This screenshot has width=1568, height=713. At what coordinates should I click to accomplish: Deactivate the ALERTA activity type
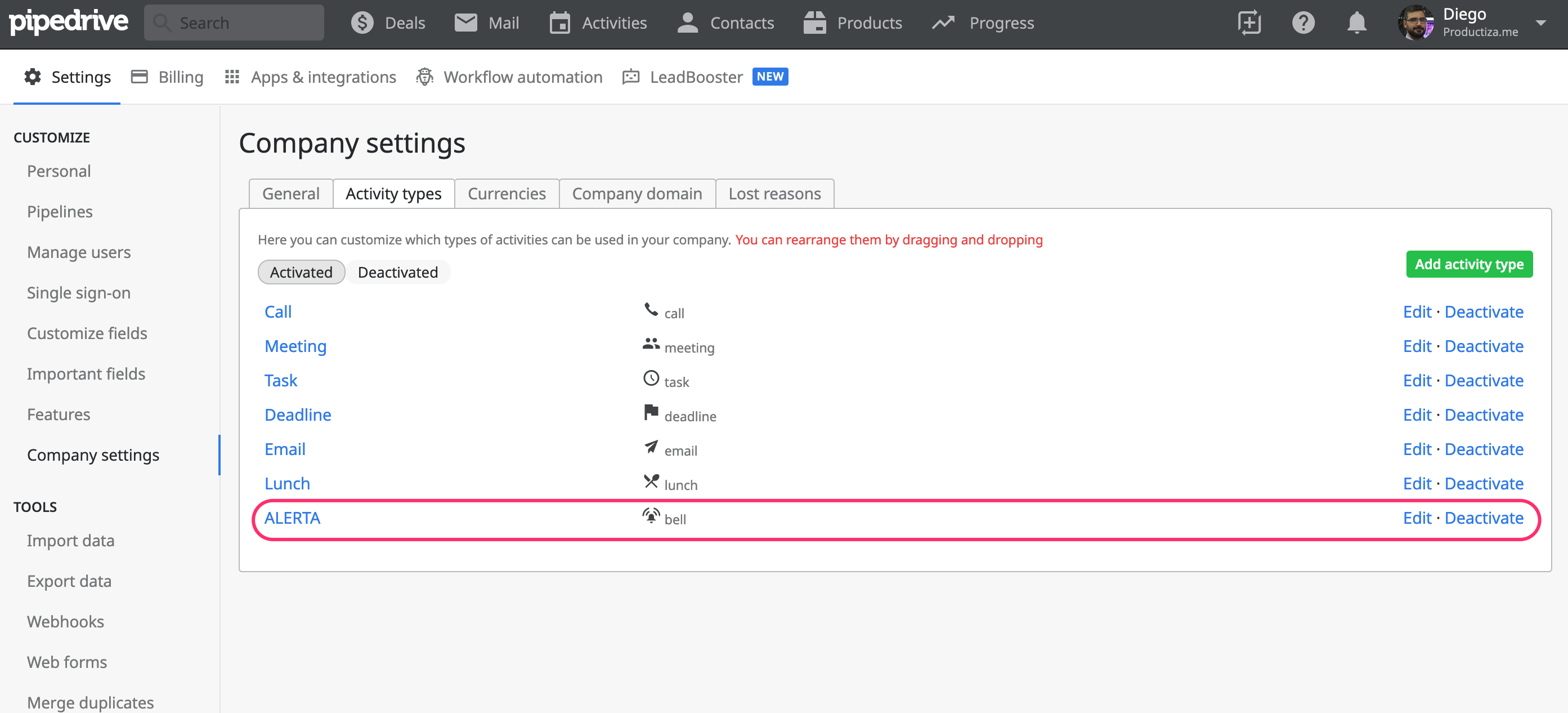tap(1484, 518)
